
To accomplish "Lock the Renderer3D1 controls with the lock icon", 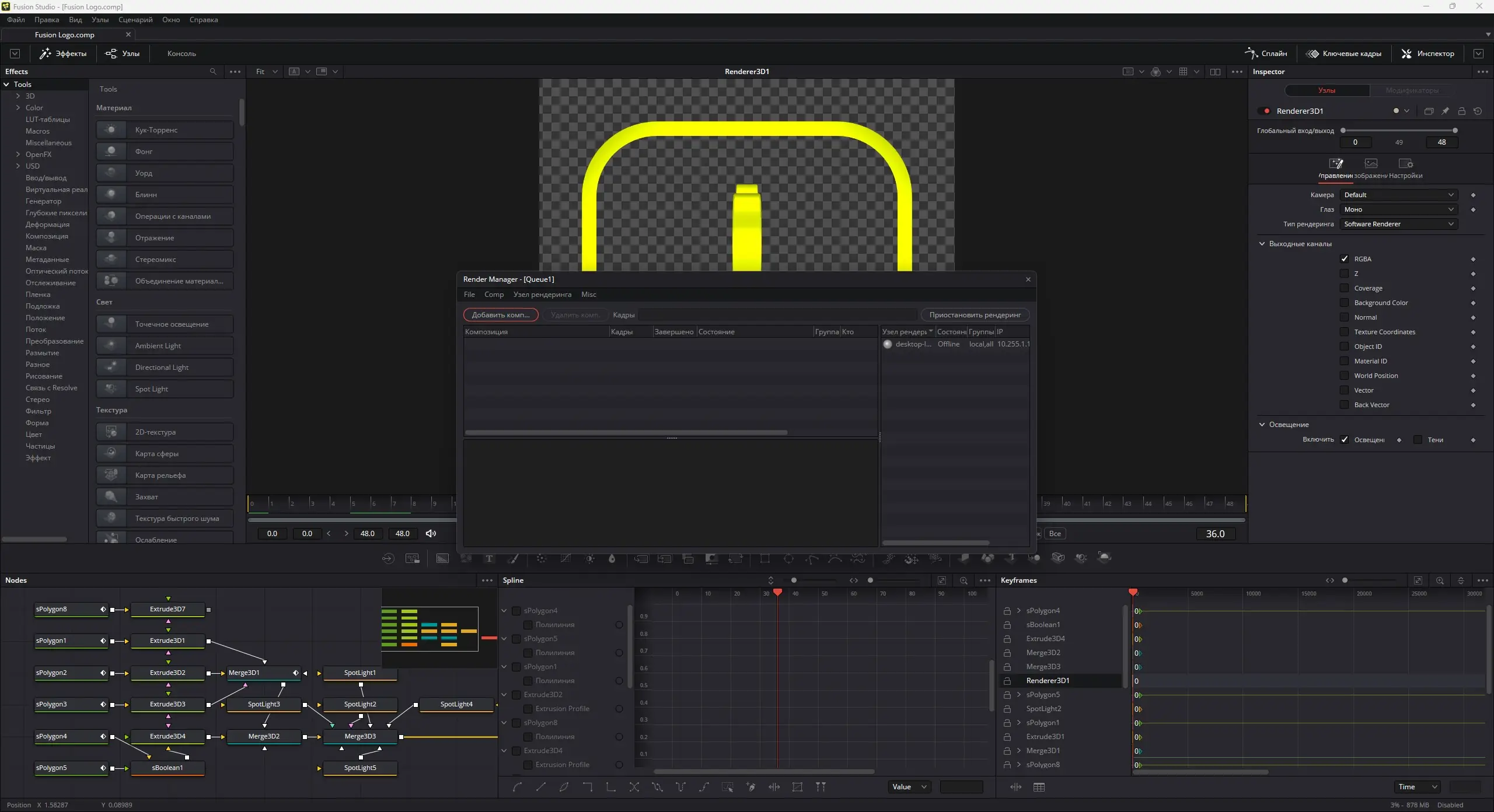I will click(1461, 111).
